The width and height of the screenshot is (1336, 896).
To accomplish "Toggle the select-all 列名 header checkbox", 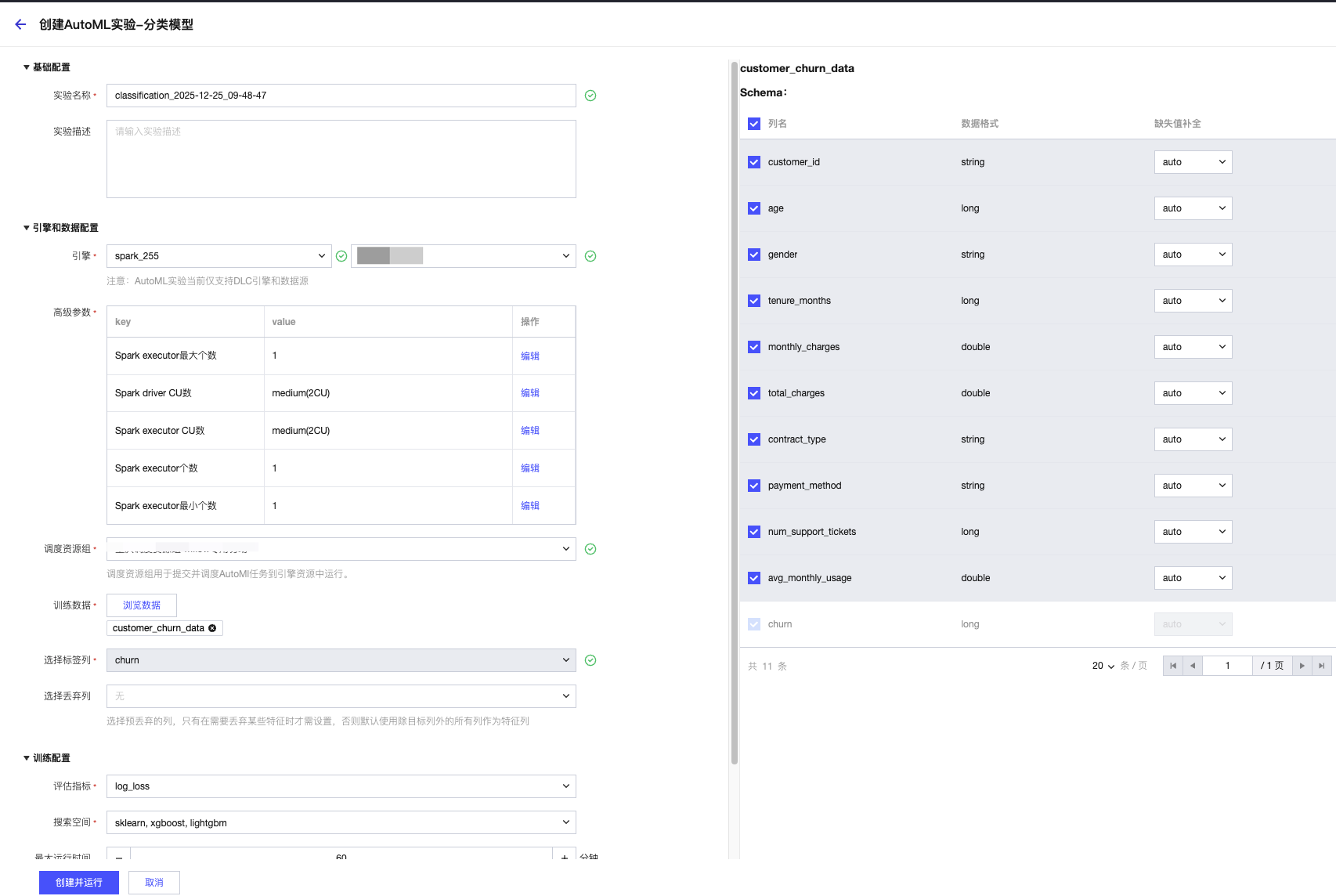I will coord(754,124).
